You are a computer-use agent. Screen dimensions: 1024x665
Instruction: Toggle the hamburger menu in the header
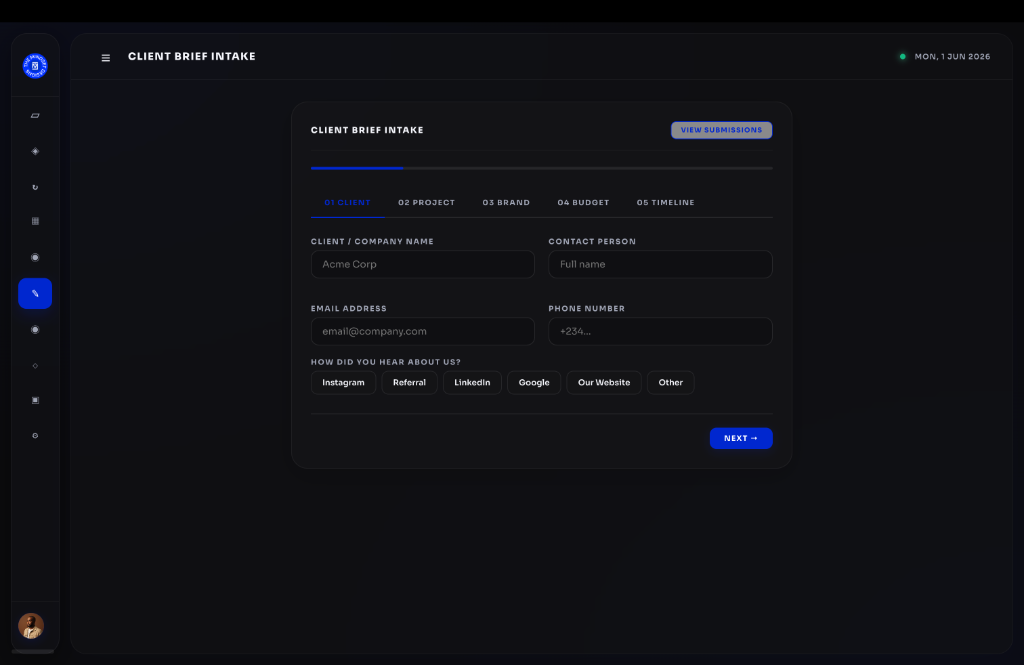click(x=106, y=57)
